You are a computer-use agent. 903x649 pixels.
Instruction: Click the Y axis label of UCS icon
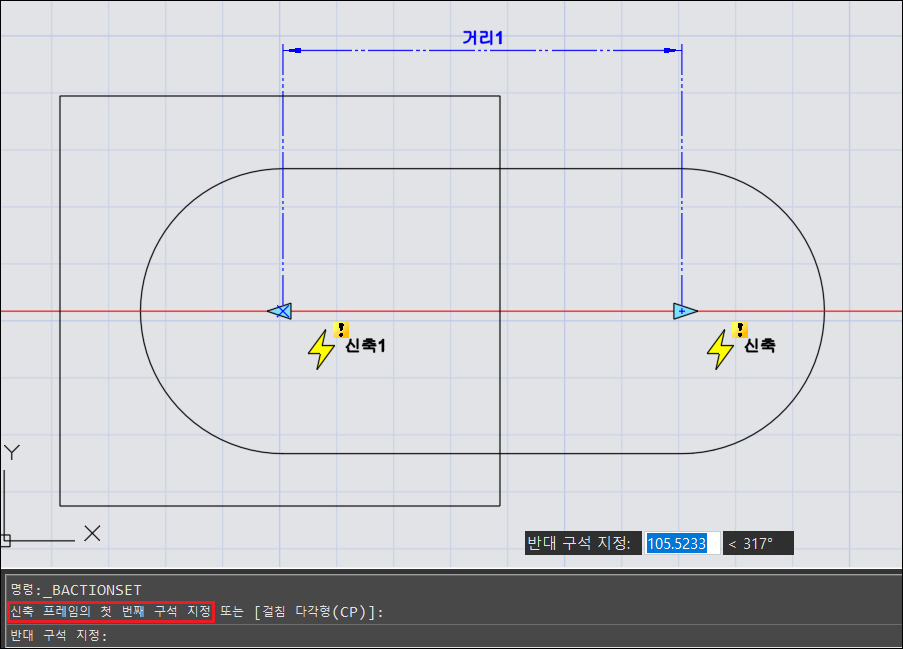pyautogui.click(x=12, y=453)
